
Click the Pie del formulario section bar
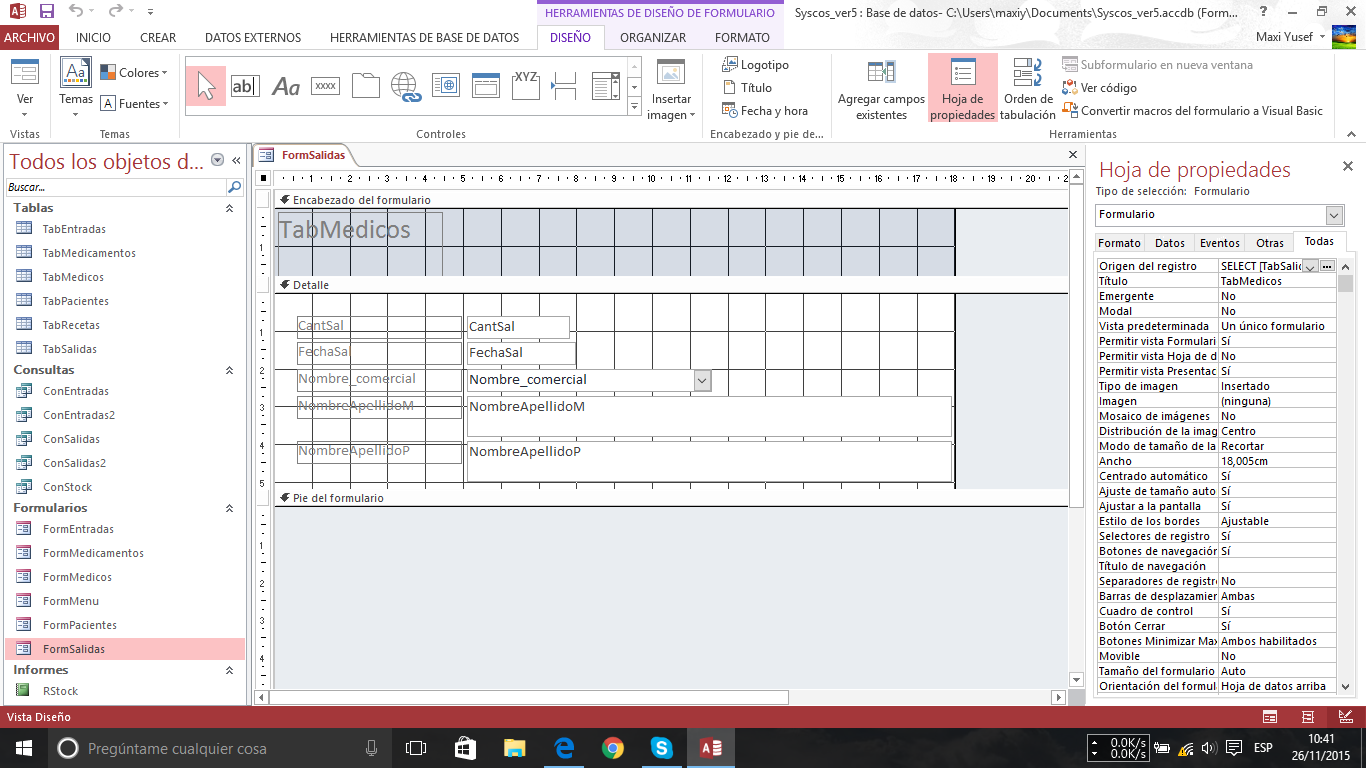click(670, 498)
